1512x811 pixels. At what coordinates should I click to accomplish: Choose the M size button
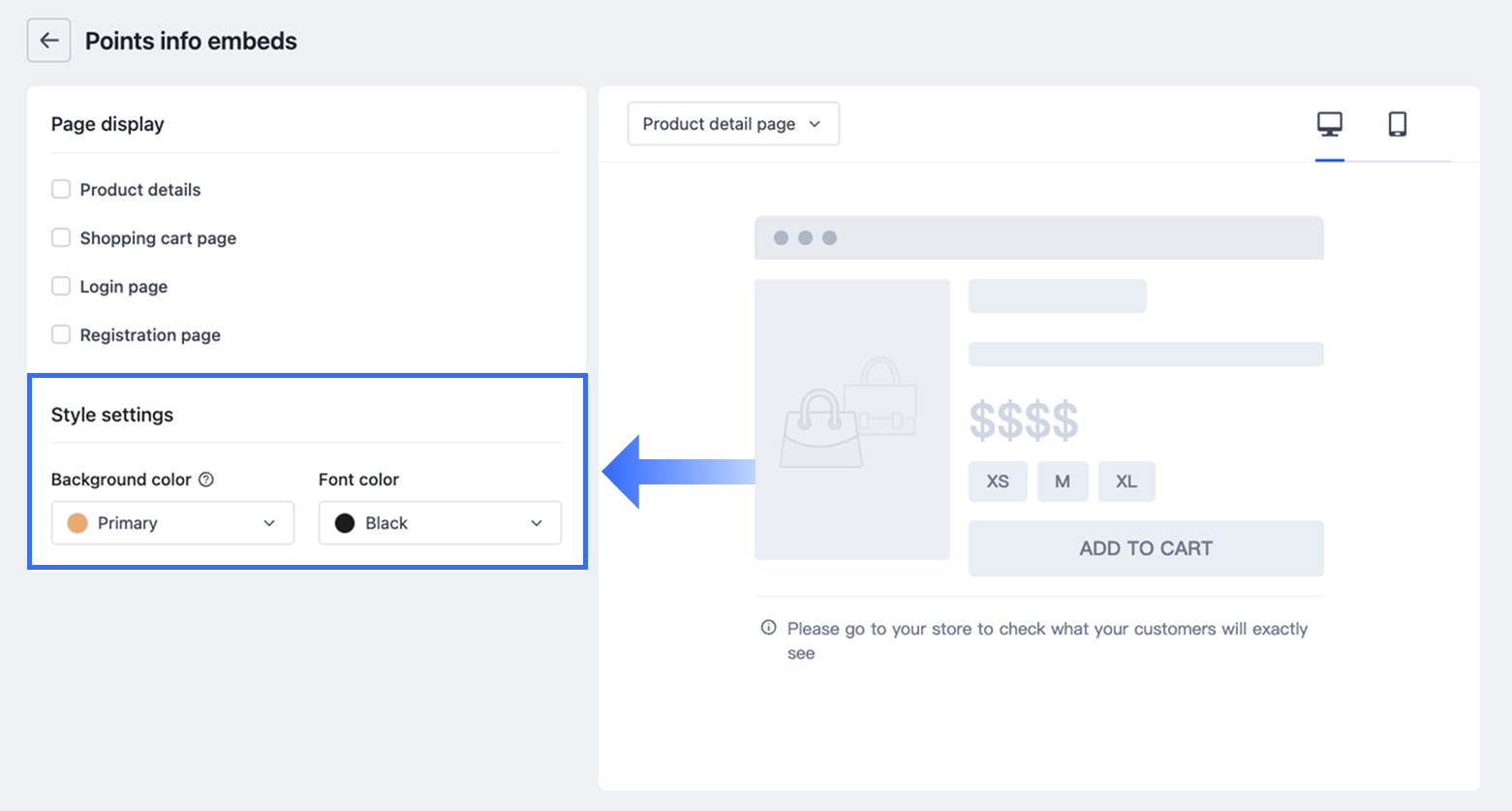(1063, 482)
